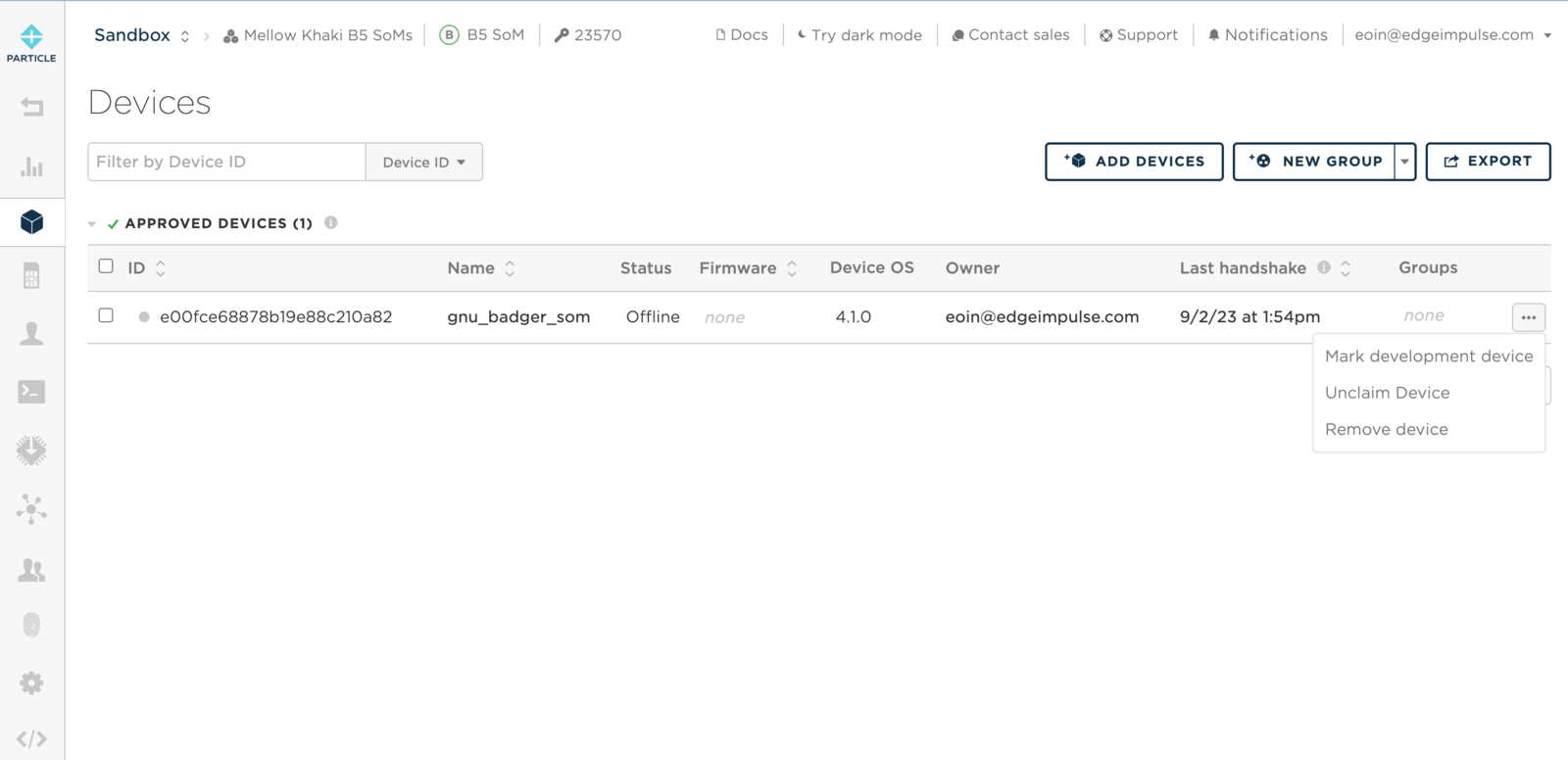Expand the New Group dropdown arrow
The image size is (1568, 760).
pyautogui.click(x=1405, y=162)
